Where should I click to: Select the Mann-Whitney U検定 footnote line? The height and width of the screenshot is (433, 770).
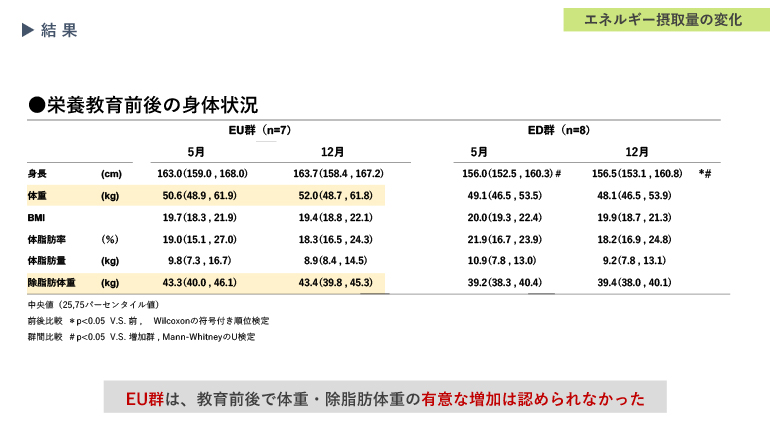[x=141, y=337]
